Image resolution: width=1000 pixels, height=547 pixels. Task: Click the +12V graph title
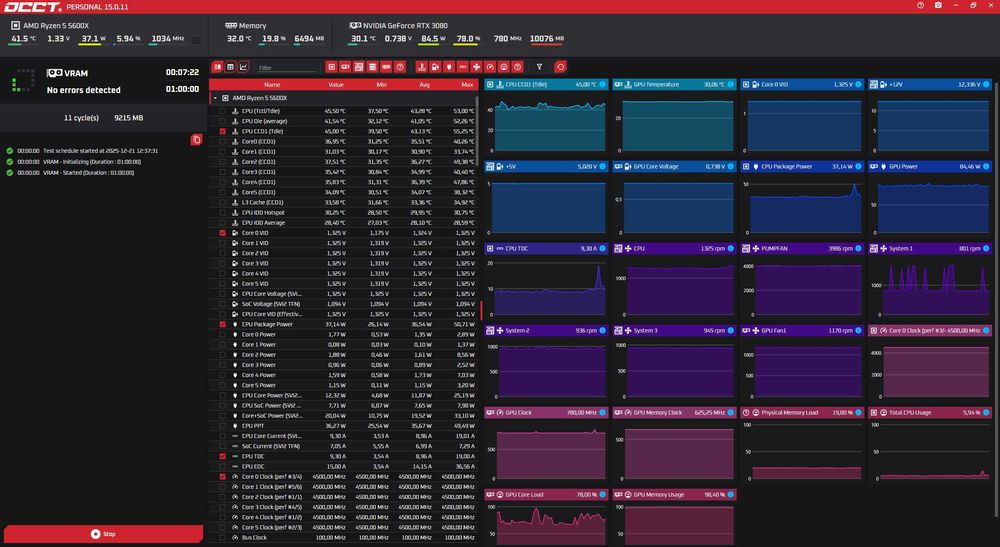[x=896, y=84]
